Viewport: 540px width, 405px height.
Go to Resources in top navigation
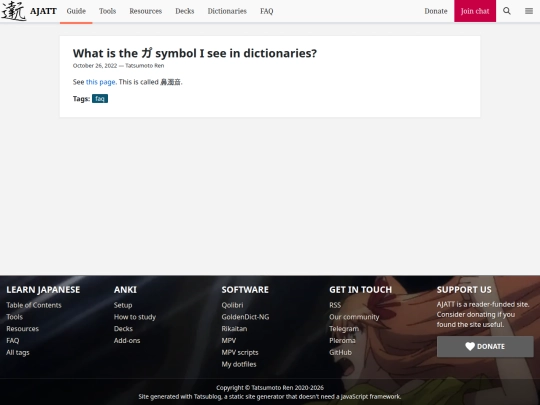click(x=146, y=11)
